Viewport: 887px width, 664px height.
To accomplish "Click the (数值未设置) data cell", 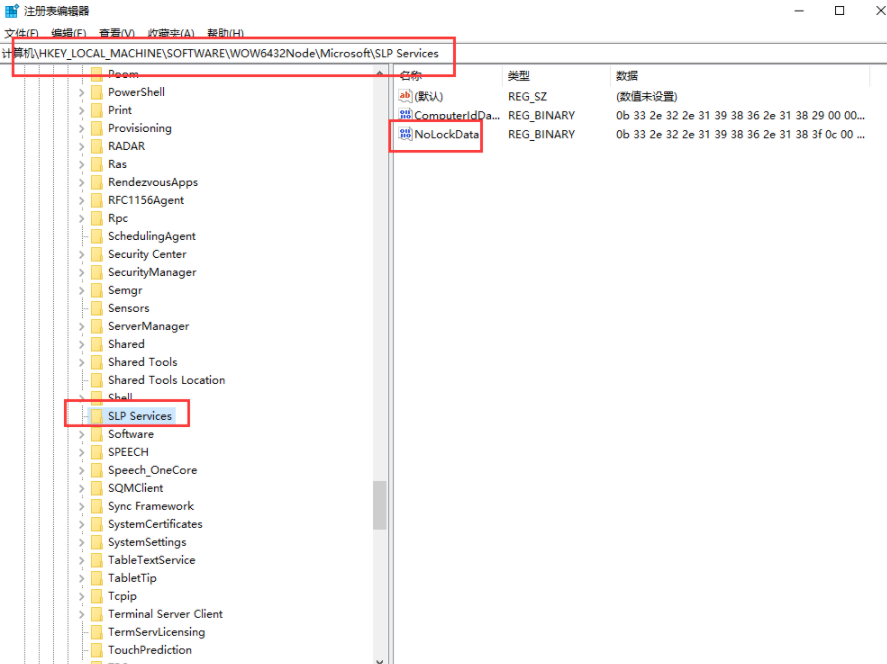I will [x=647, y=97].
